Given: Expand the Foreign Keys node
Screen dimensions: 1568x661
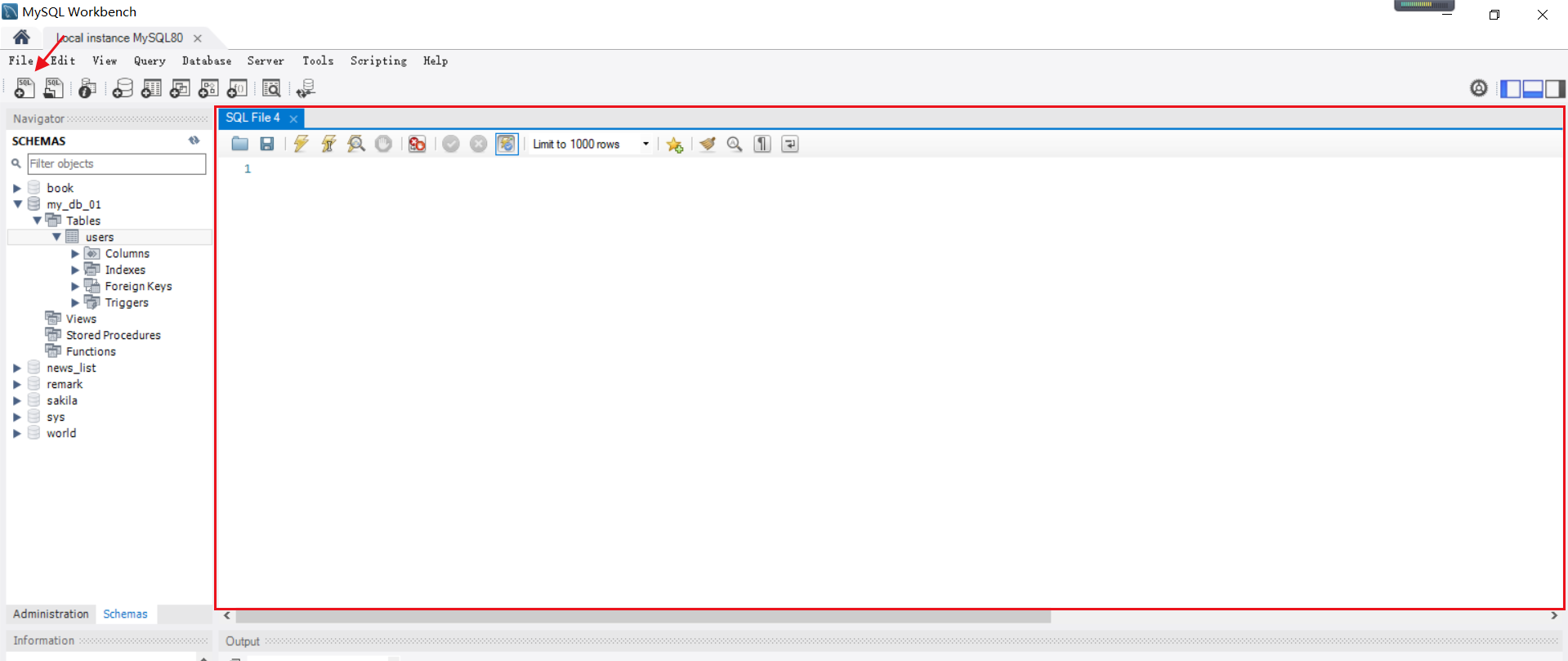Looking at the screenshot, I should tap(75, 286).
